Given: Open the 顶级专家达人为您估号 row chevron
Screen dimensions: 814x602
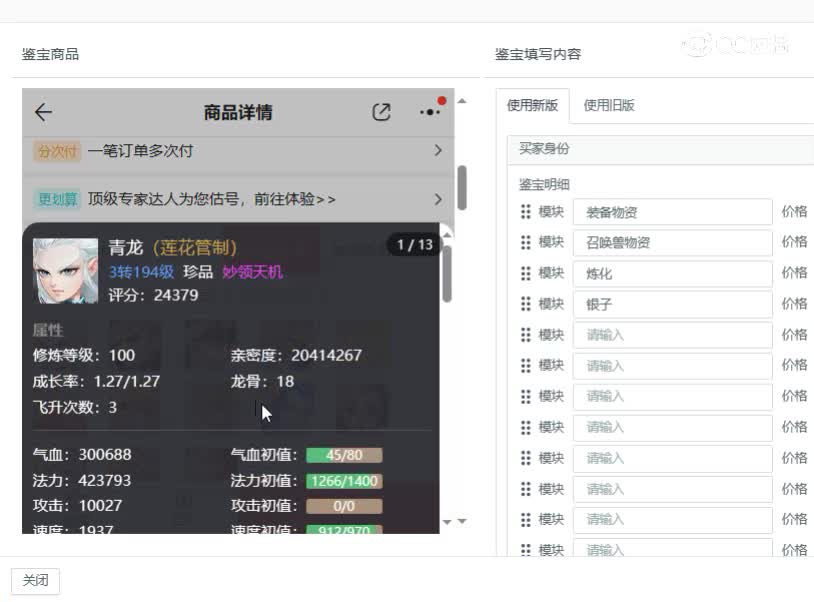Looking at the screenshot, I should [438, 199].
